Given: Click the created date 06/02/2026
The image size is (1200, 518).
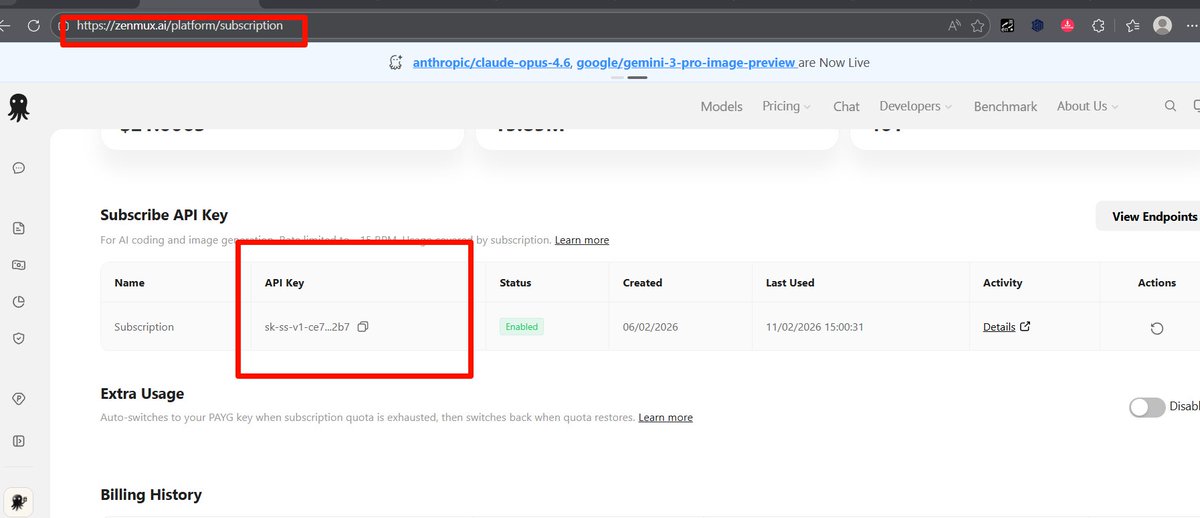Looking at the screenshot, I should [x=651, y=327].
